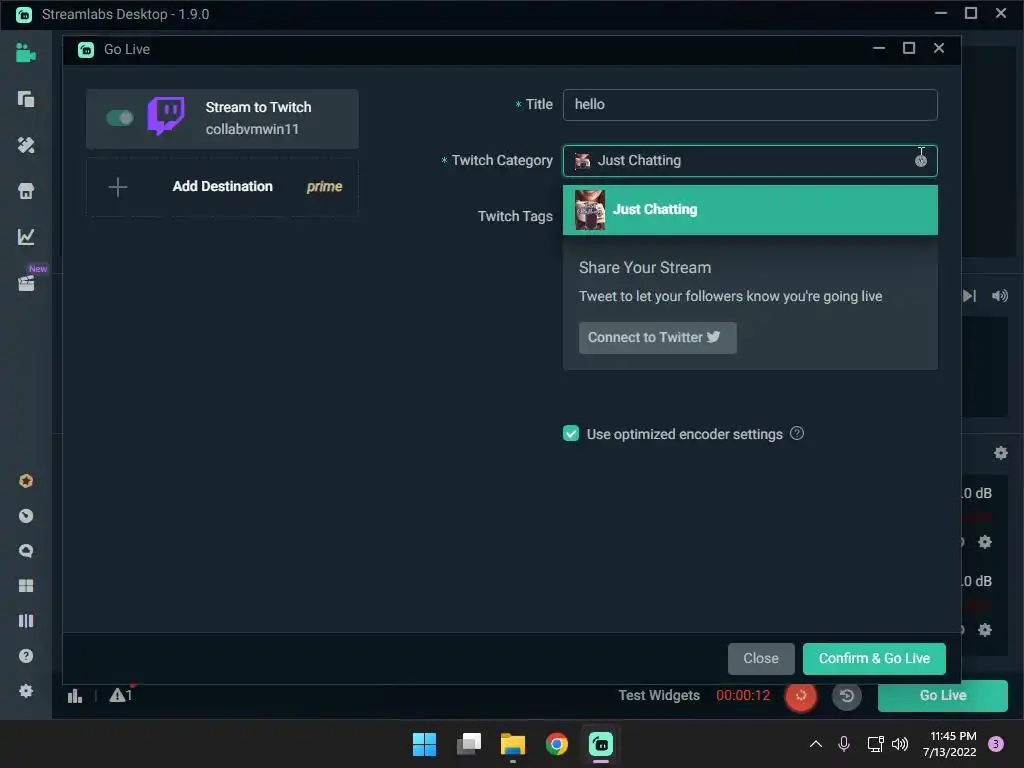Click the Close button
Screen dimensions: 1024x768
coord(761,658)
